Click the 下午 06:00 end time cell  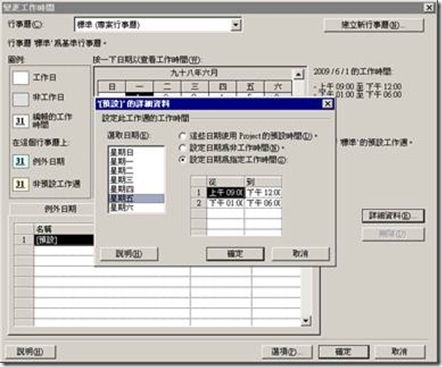[x=263, y=203]
